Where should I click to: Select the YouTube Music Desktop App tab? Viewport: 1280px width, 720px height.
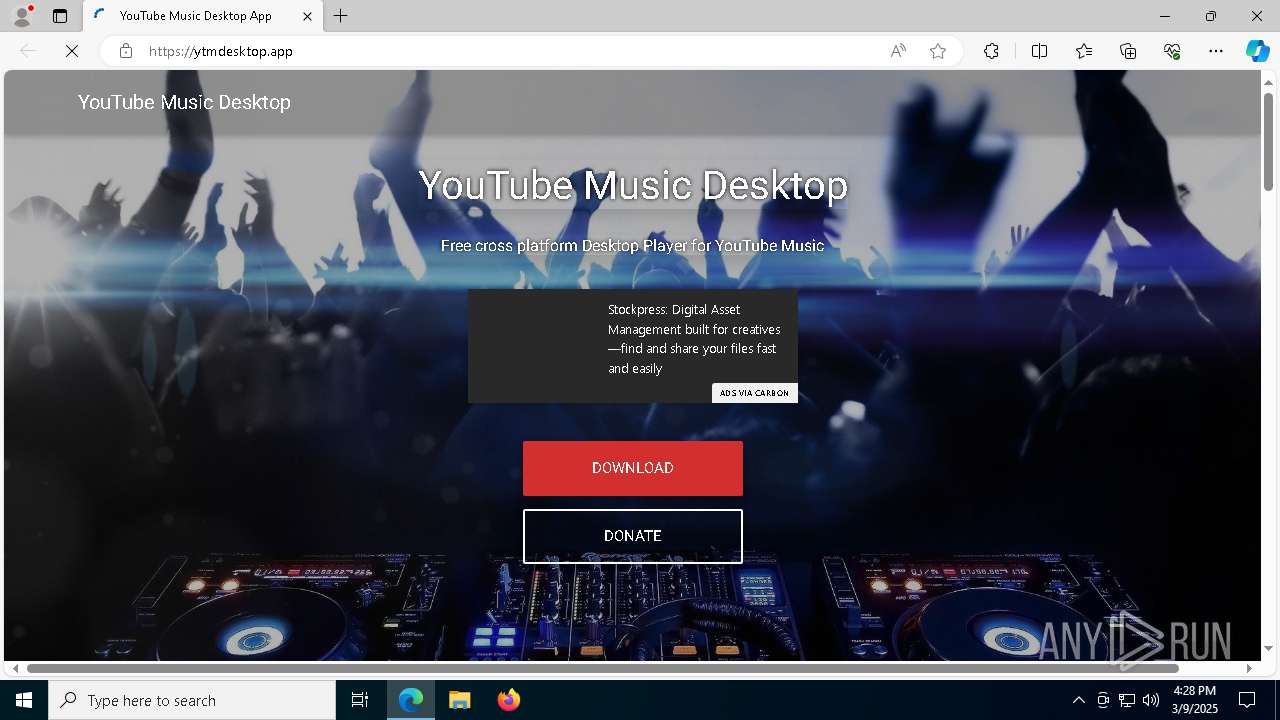[203, 16]
